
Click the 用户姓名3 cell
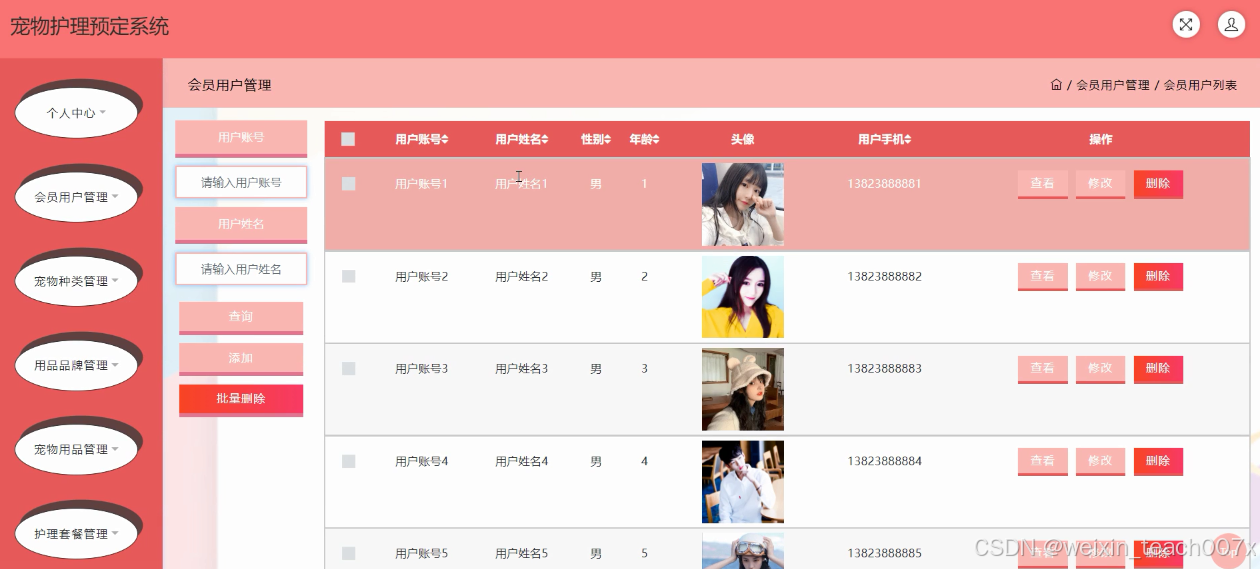click(x=521, y=369)
